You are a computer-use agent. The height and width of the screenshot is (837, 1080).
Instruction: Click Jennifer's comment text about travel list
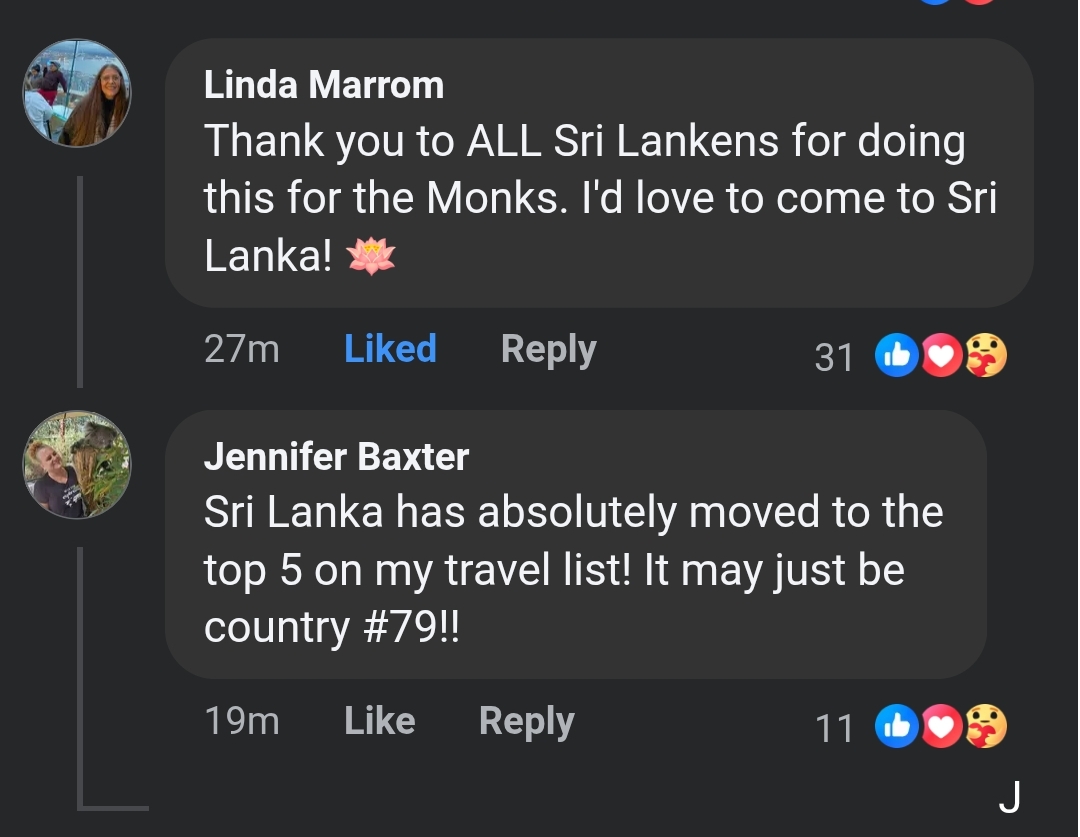(573, 570)
